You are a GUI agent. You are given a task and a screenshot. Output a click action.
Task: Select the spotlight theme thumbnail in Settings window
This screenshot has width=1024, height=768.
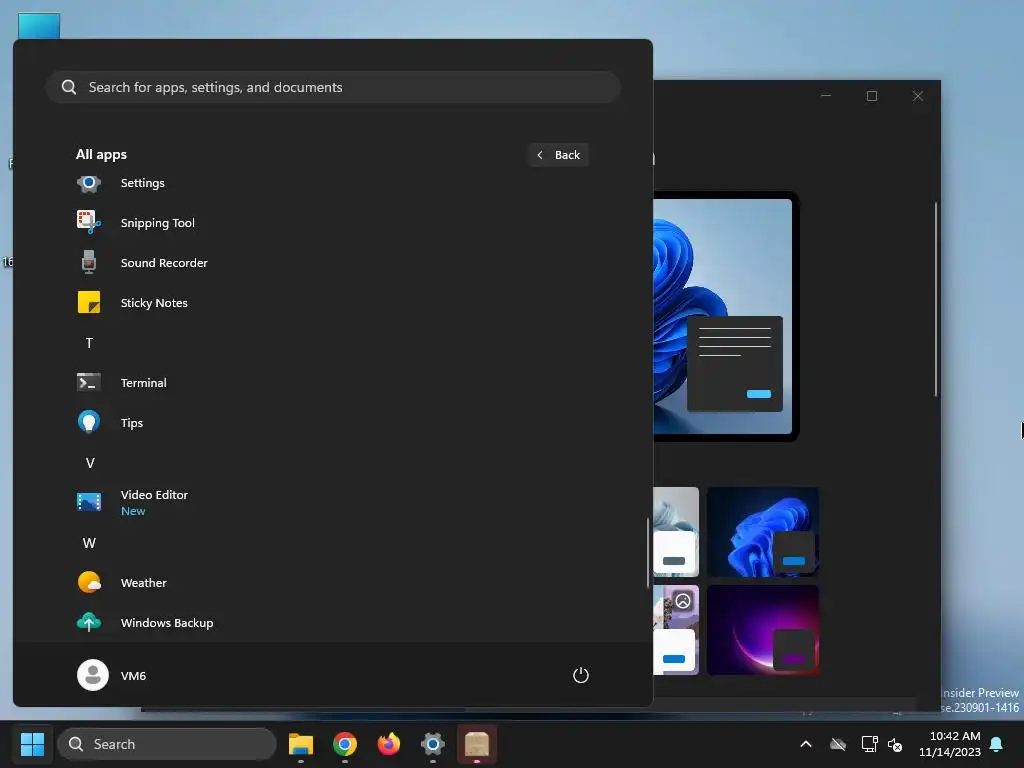pyautogui.click(x=676, y=630)
